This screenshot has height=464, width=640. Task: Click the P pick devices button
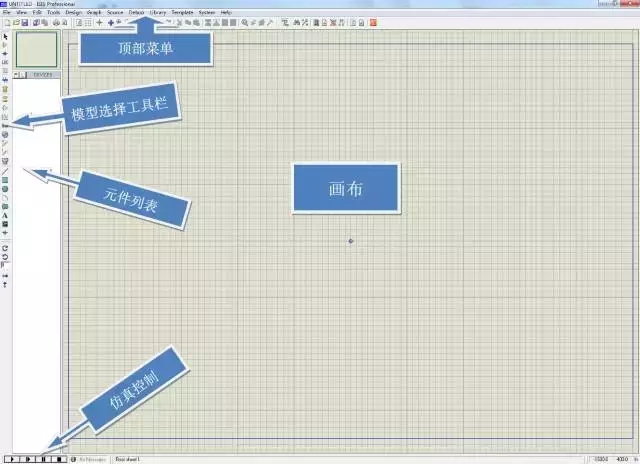point(16,74)
